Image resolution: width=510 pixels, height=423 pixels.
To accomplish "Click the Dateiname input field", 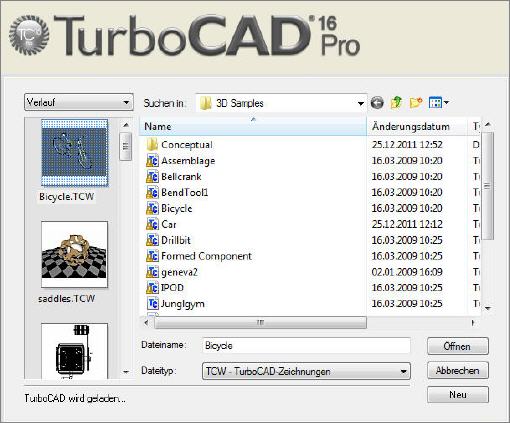I will pyautogui.click(x=306, y=345).
